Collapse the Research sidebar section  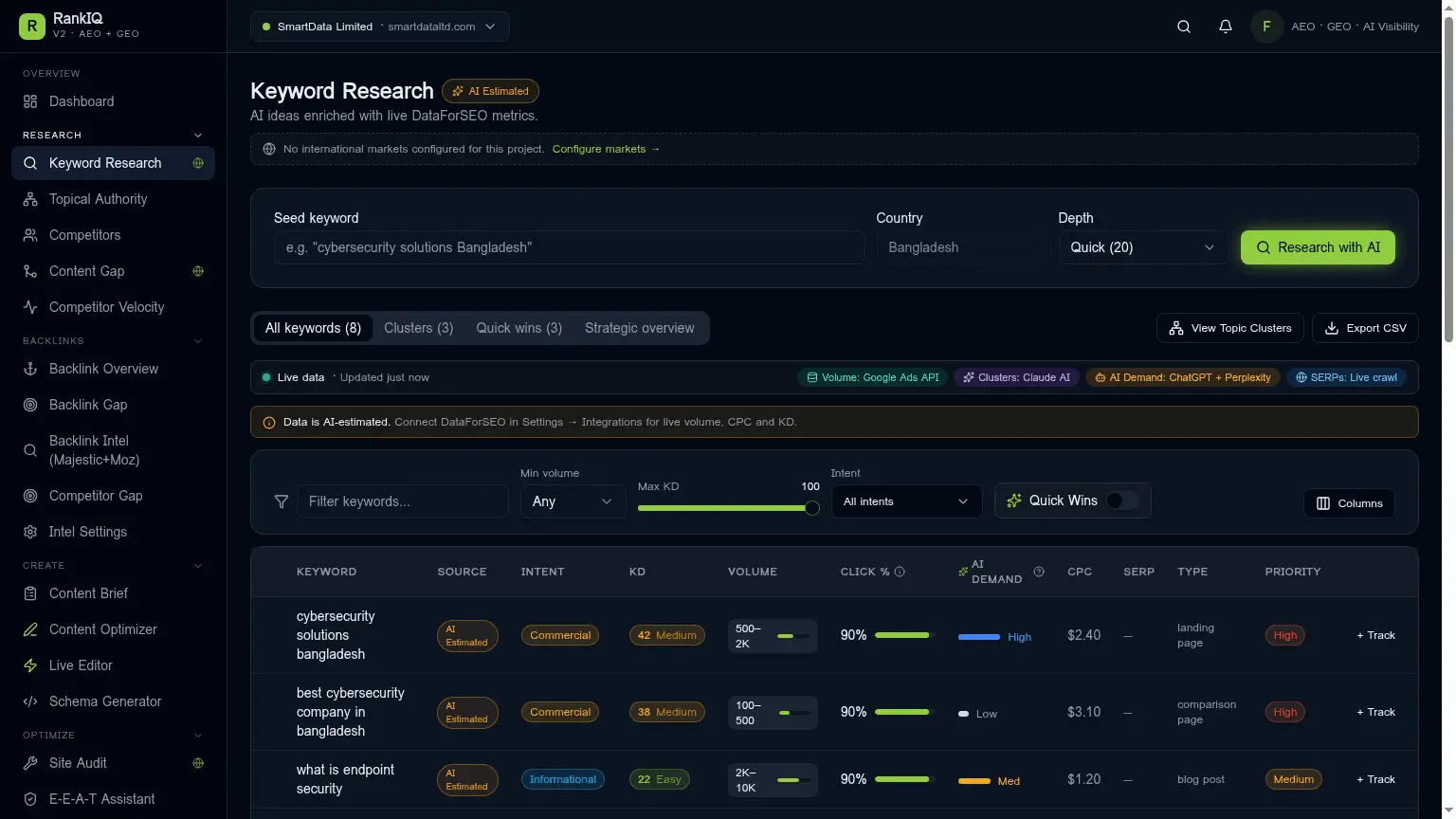(x=198, y=136)
